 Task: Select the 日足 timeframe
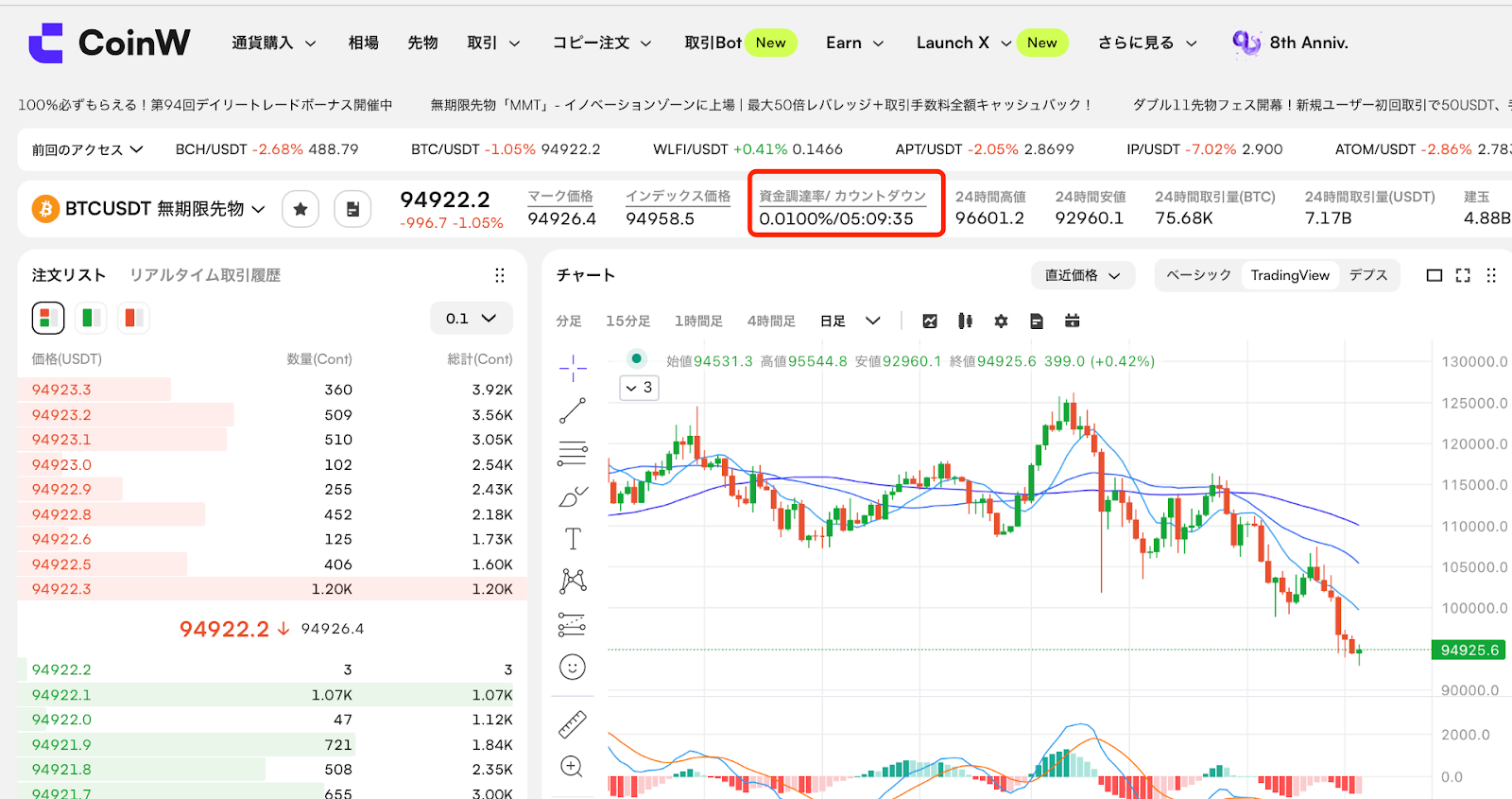click(x=833, y=321)
